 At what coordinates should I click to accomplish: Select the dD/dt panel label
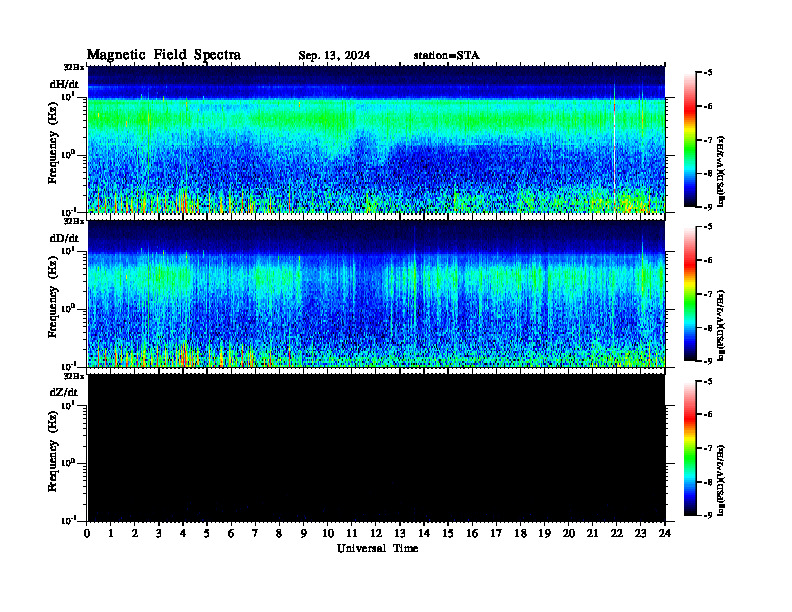[64, 238]
